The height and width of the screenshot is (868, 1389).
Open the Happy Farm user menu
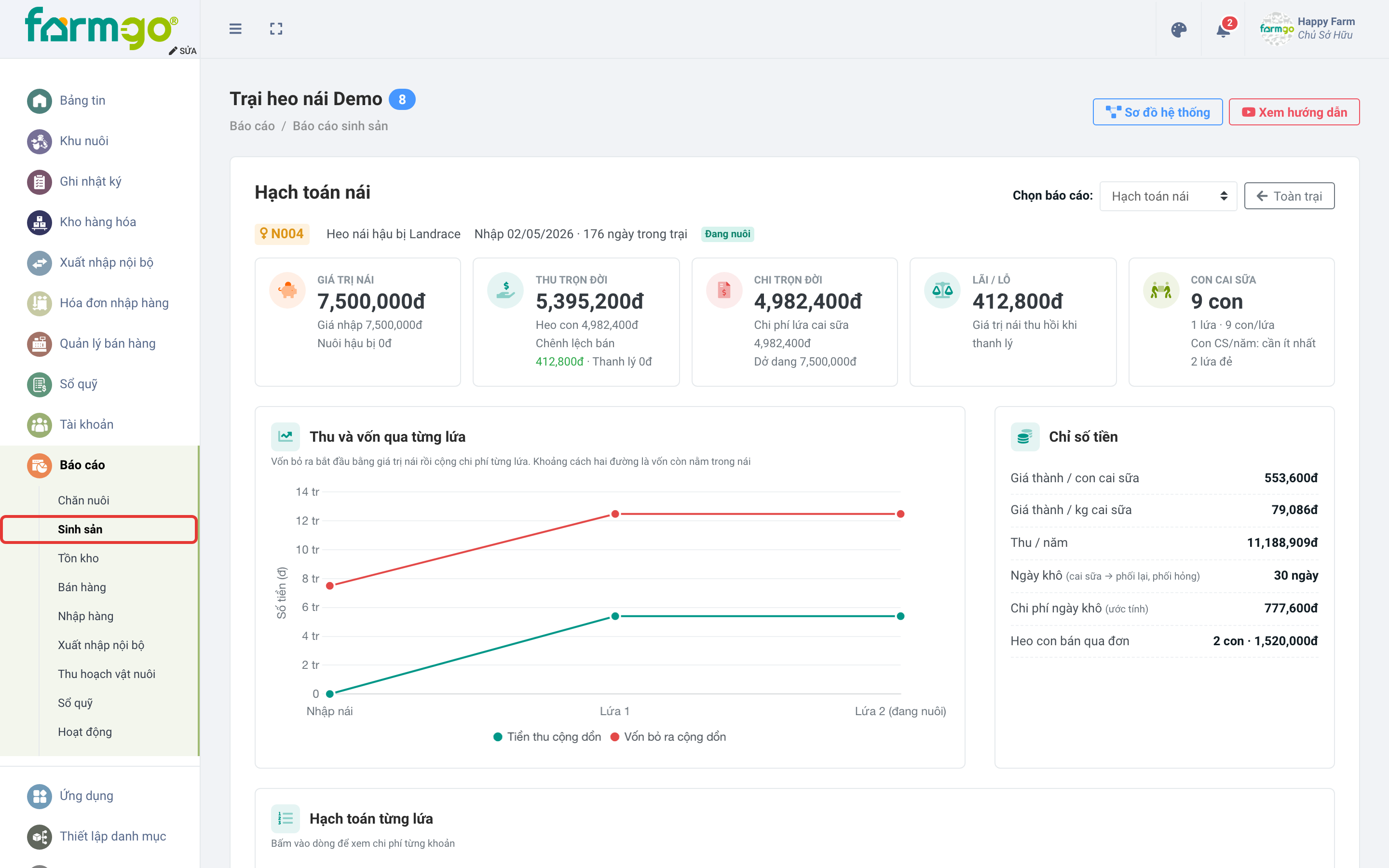coord(1307,29)
